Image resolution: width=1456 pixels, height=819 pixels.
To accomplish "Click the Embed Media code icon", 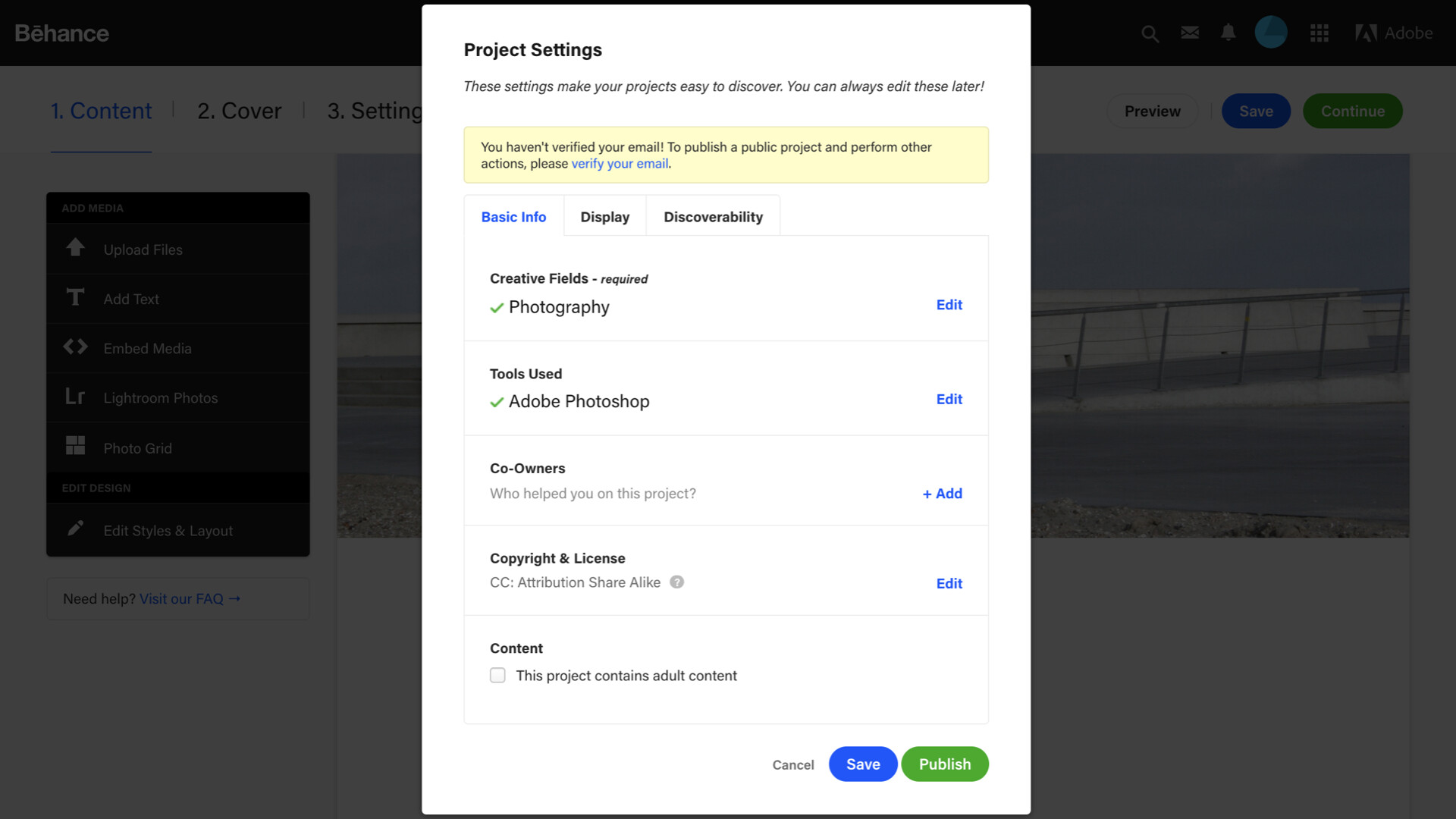I will click(75, 347).
